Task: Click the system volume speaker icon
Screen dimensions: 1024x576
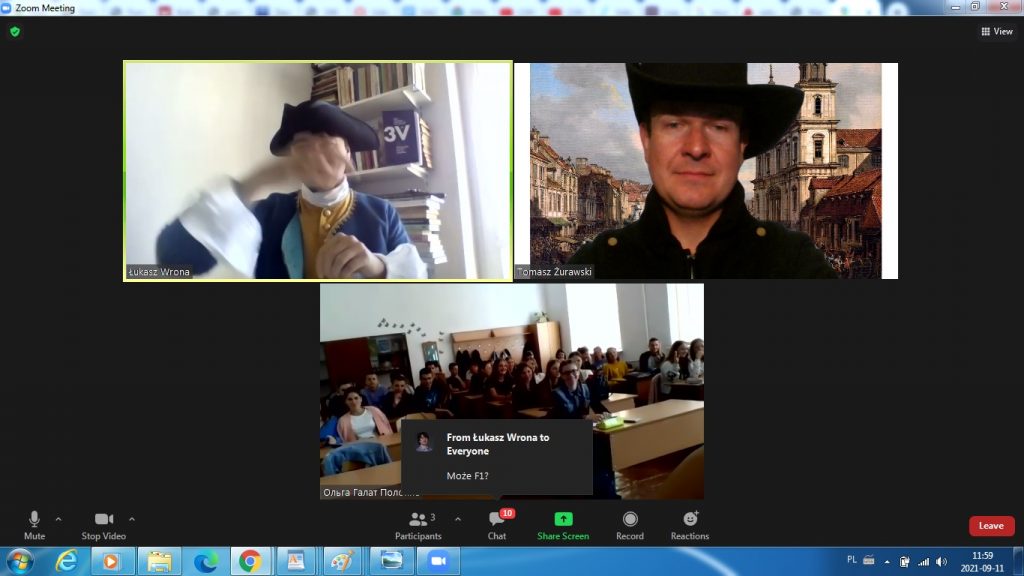Action: click(941, 561)
